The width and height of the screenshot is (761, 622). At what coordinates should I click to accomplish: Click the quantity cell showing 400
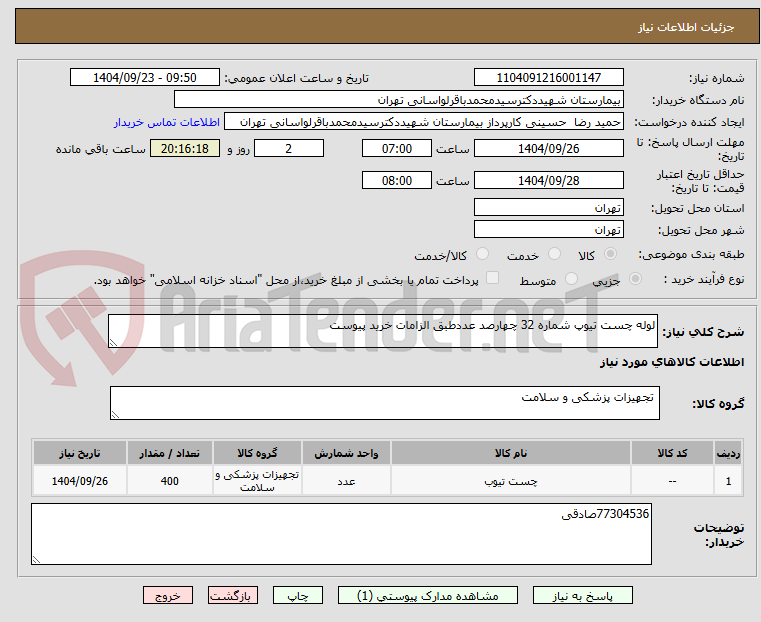(169, 481)
